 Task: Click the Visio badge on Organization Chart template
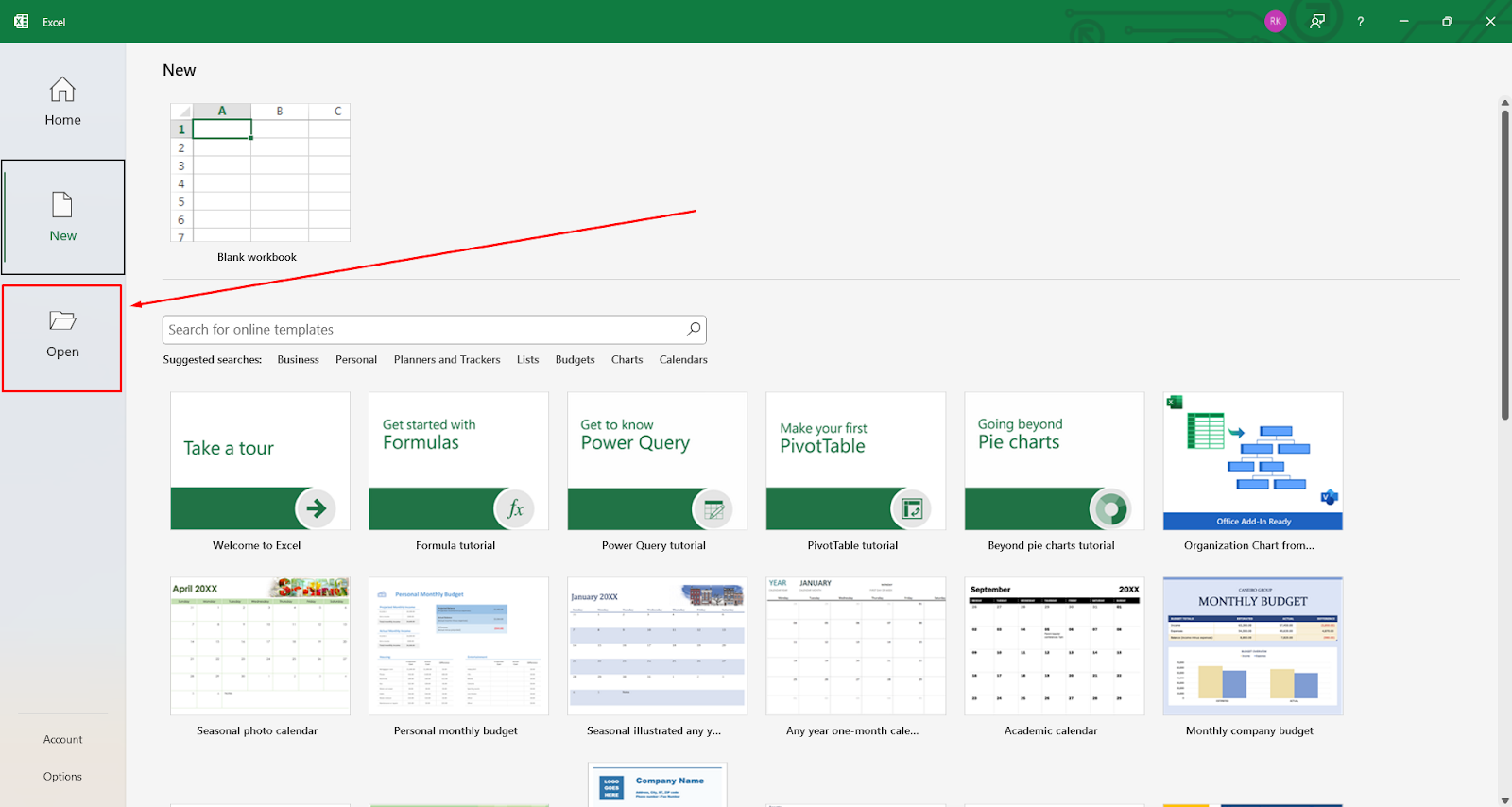[1329, 497]
